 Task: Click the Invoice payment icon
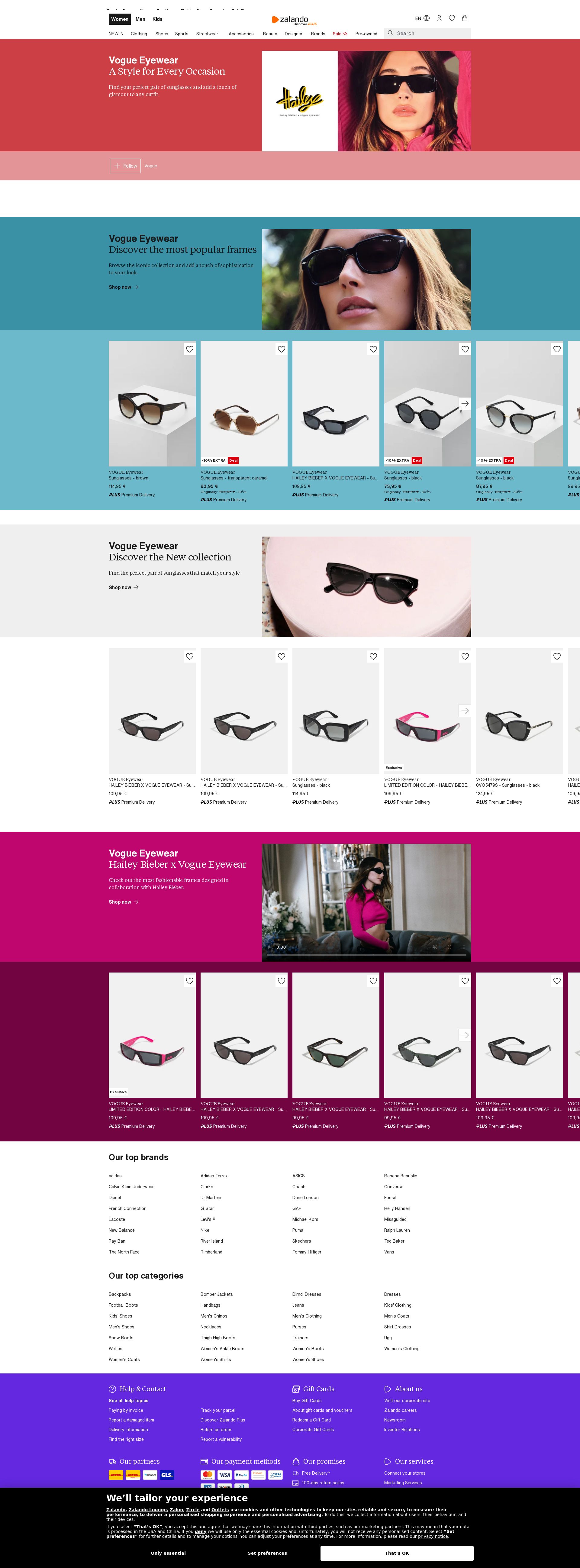pos(259,1475)
